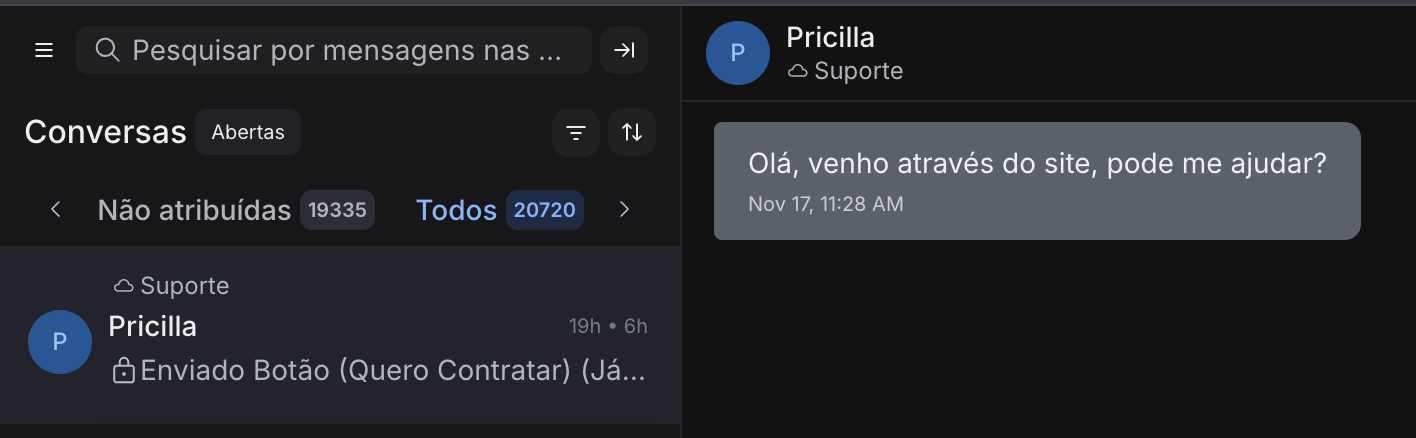Open Pricilla's avatar in the chat header
This screenshot has width=1416, height=438.
point(738,53)
